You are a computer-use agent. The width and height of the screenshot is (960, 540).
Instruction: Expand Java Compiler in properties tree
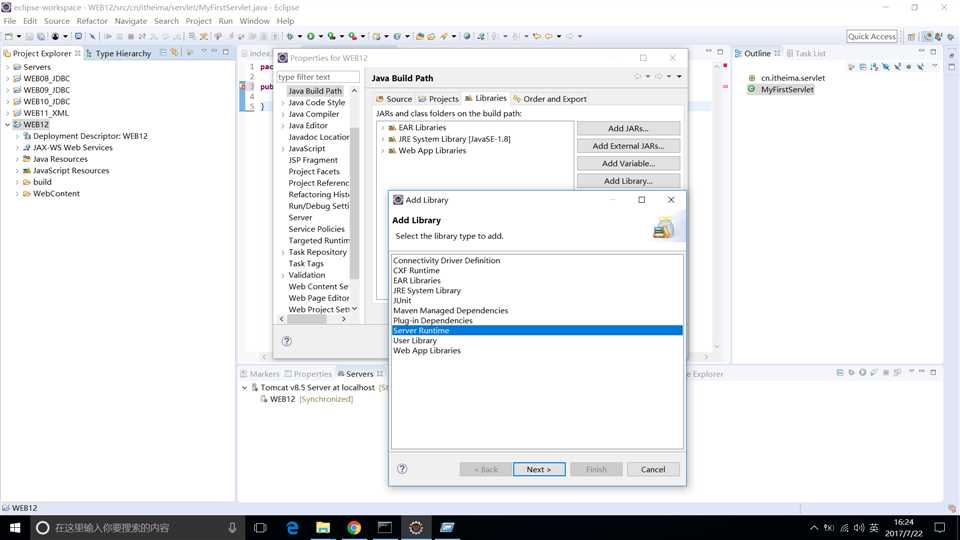pyautogui.click(x=283, y=114)
